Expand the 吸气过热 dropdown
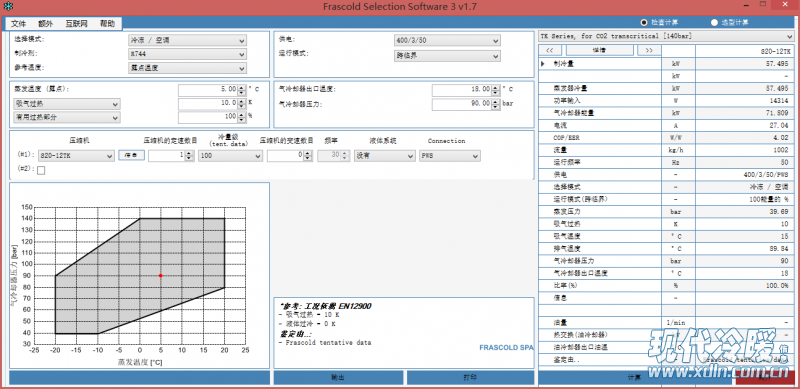This screenshot has width=800, height=389. tap(67, 104)
